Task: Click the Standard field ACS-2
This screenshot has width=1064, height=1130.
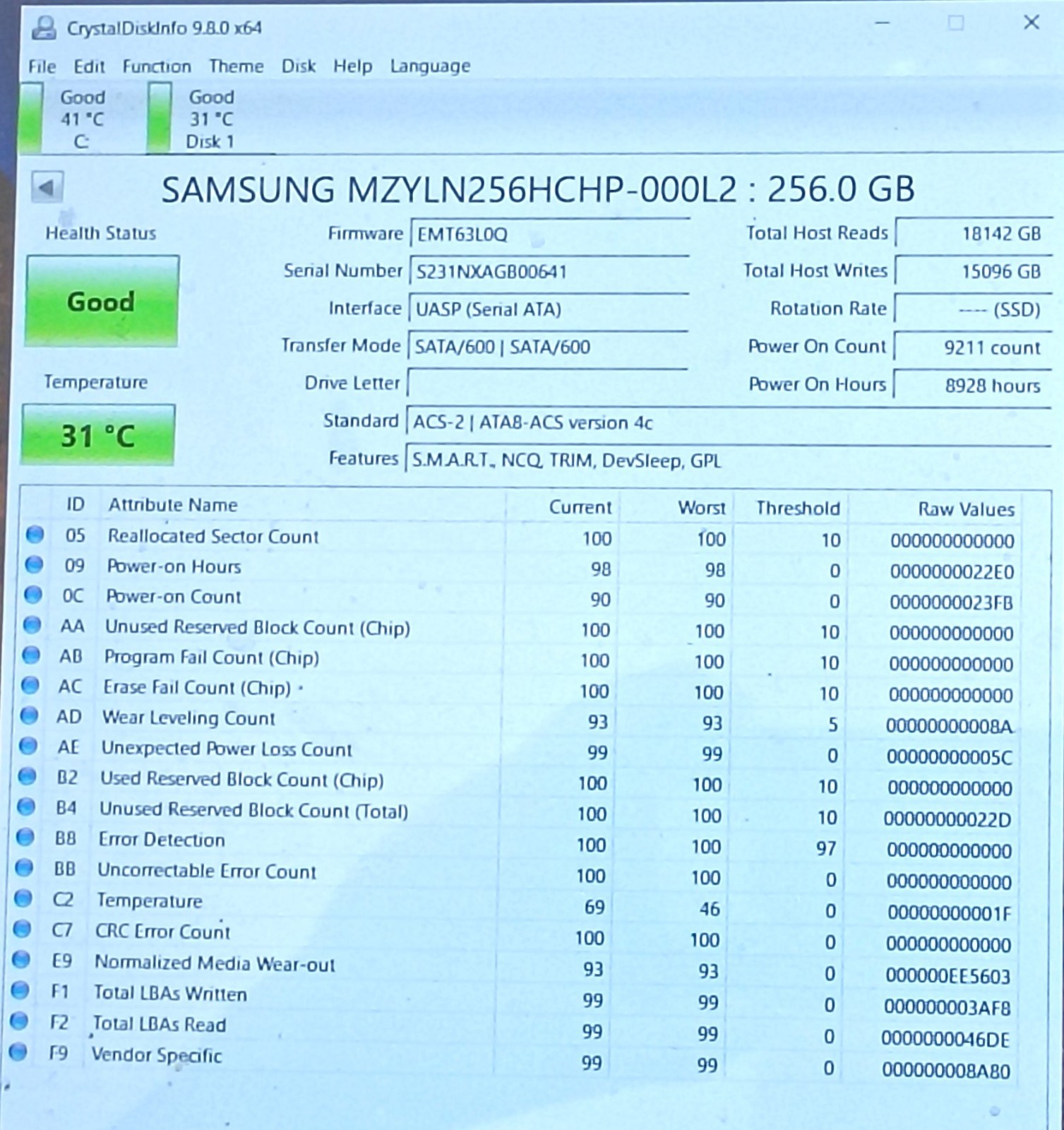Action: point(728,422)
